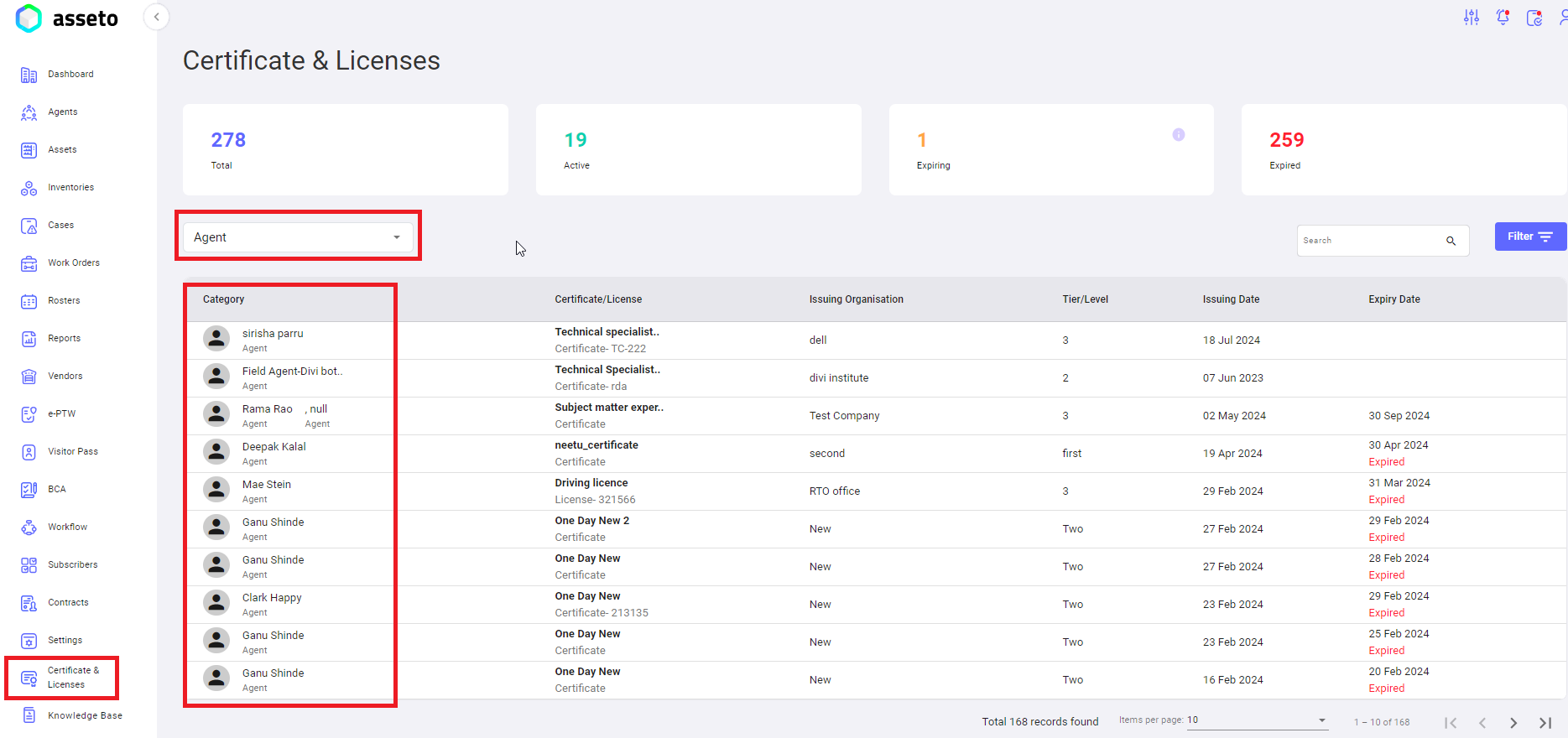Select the Visitor Pass menu label
Viewport: 1568px width, 738px height.
tap(73, 452)
